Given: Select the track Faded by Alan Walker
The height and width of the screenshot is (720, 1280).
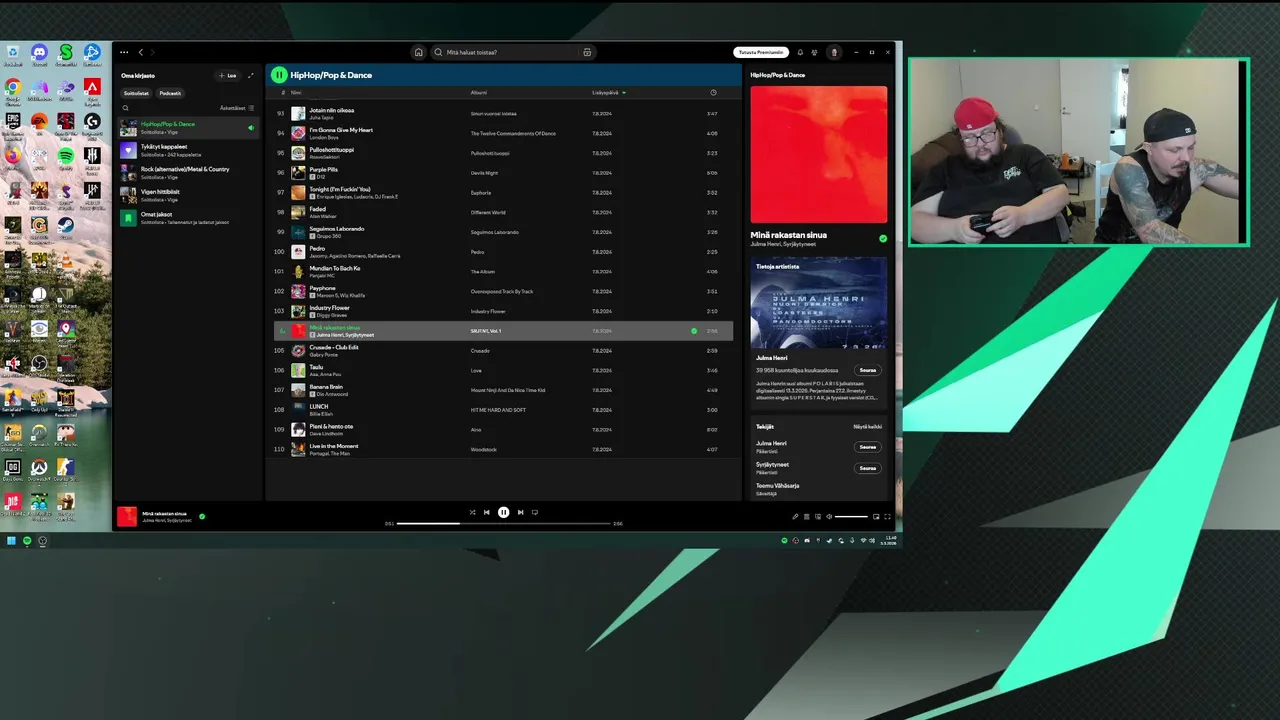Looking at the screenshot, I should (504, 212).
